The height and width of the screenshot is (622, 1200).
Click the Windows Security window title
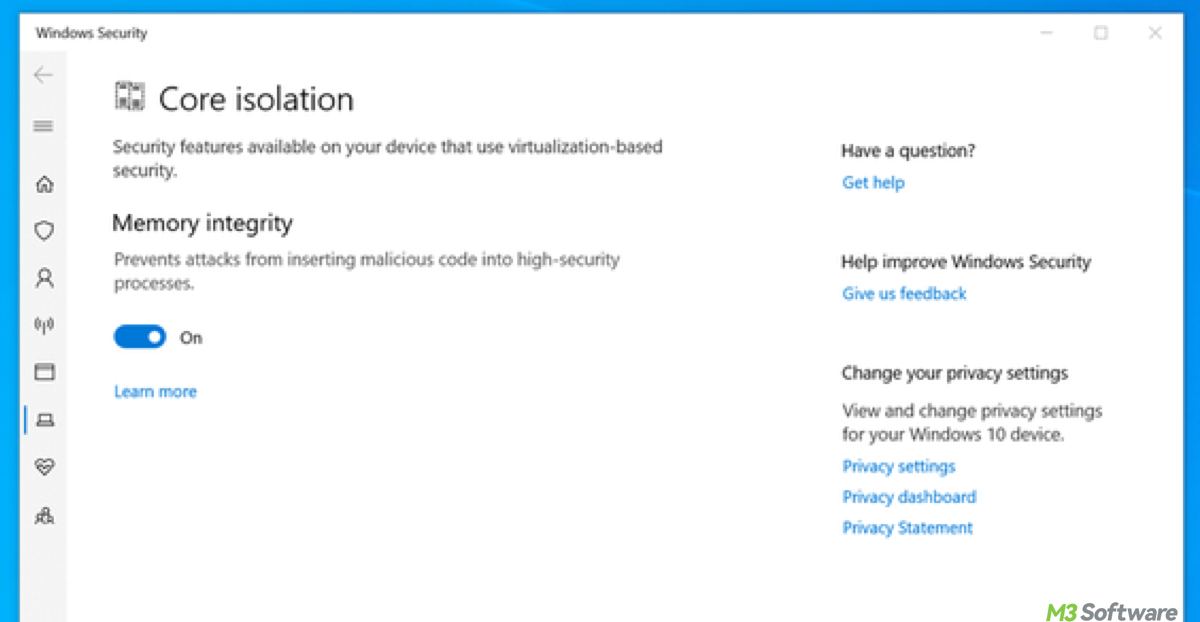pos(91,33)
